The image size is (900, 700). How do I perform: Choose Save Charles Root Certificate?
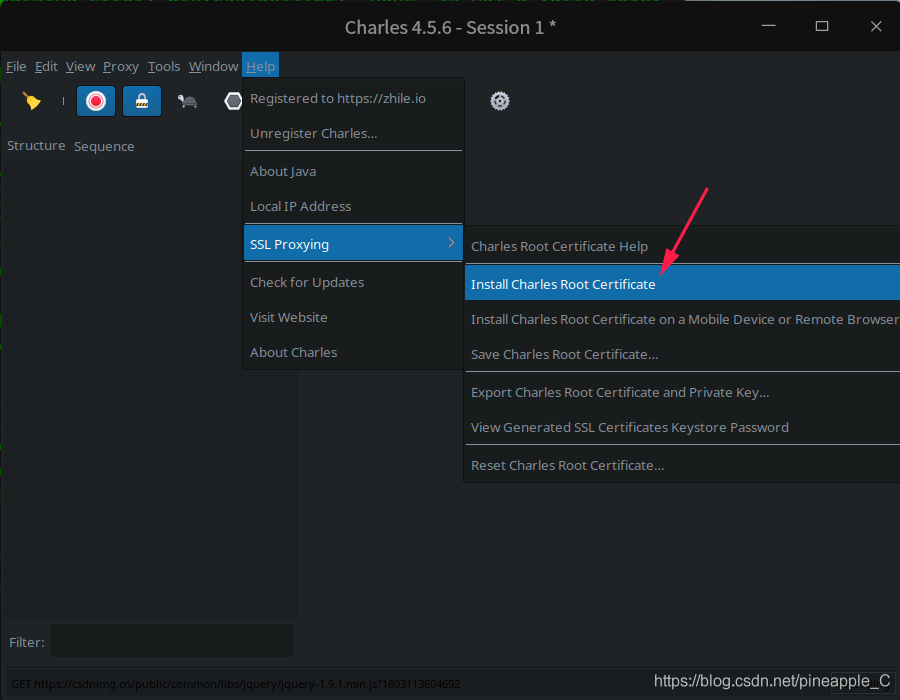pyautogui.click(x=564, y=354)
